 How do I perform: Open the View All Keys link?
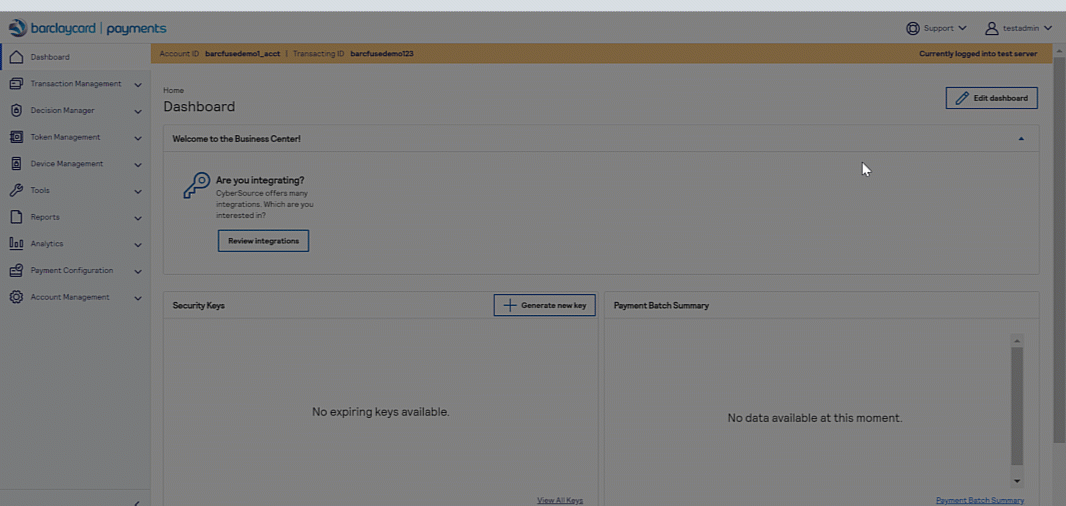[559, 500]
